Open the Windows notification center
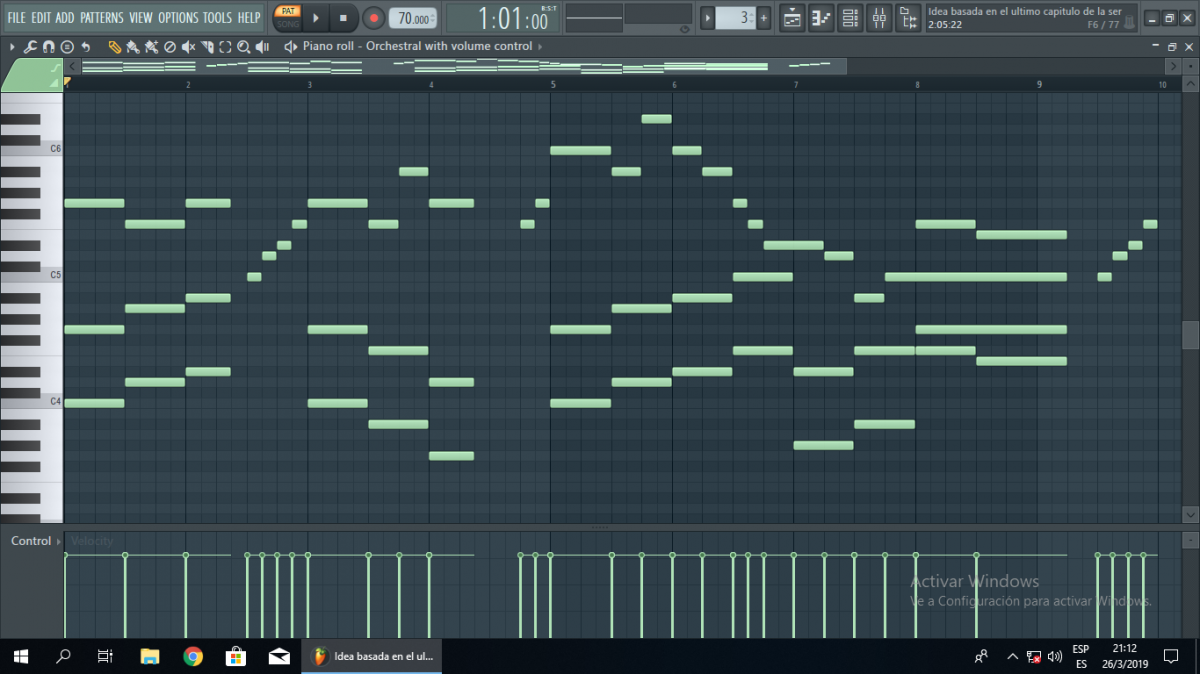Viewport: 1200px width, 674px height. 1171,656
